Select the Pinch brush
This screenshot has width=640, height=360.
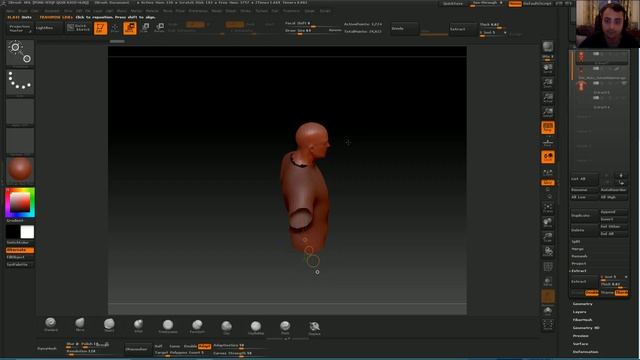[x=285, y=327]
